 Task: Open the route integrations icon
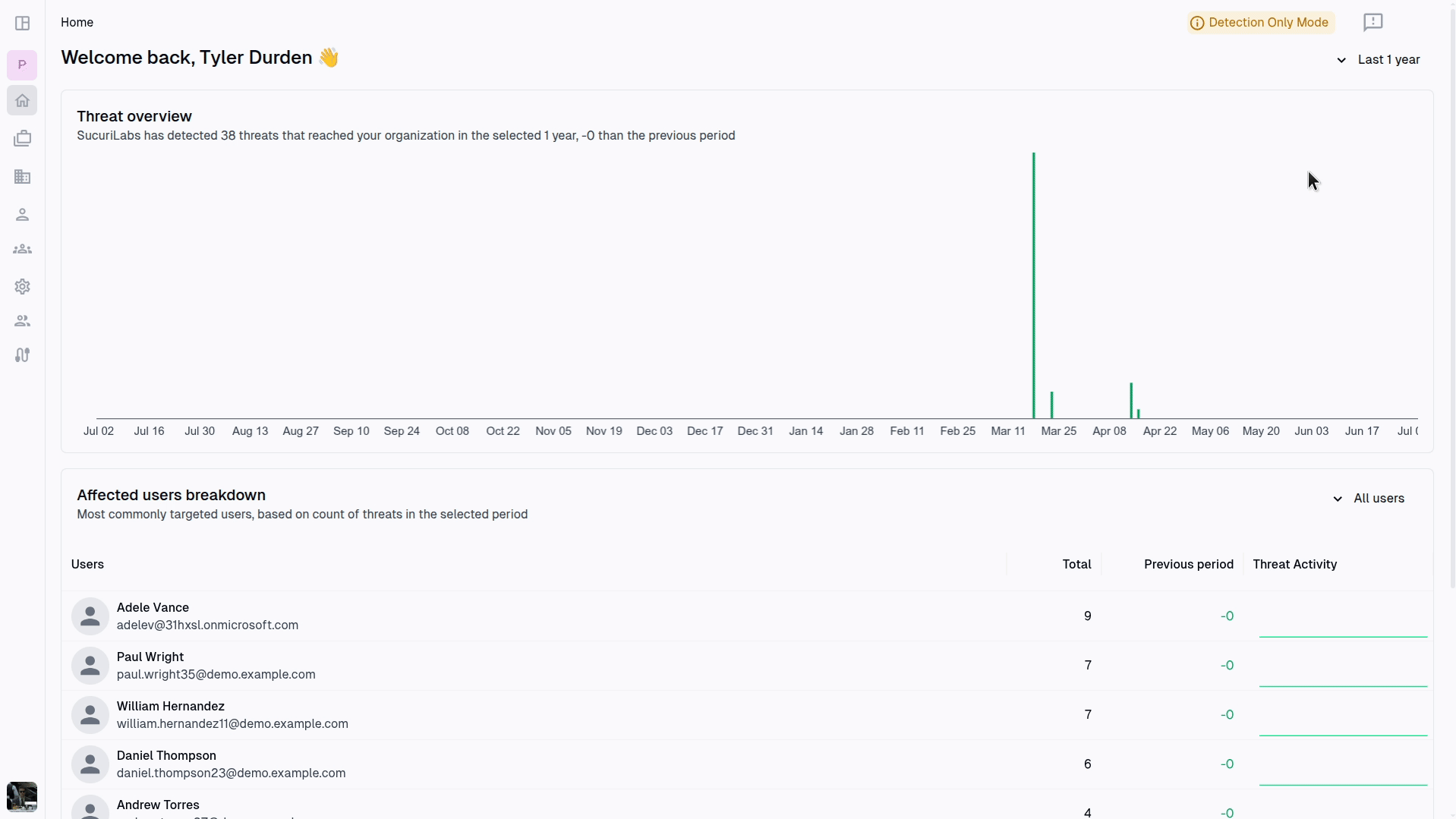22,355
